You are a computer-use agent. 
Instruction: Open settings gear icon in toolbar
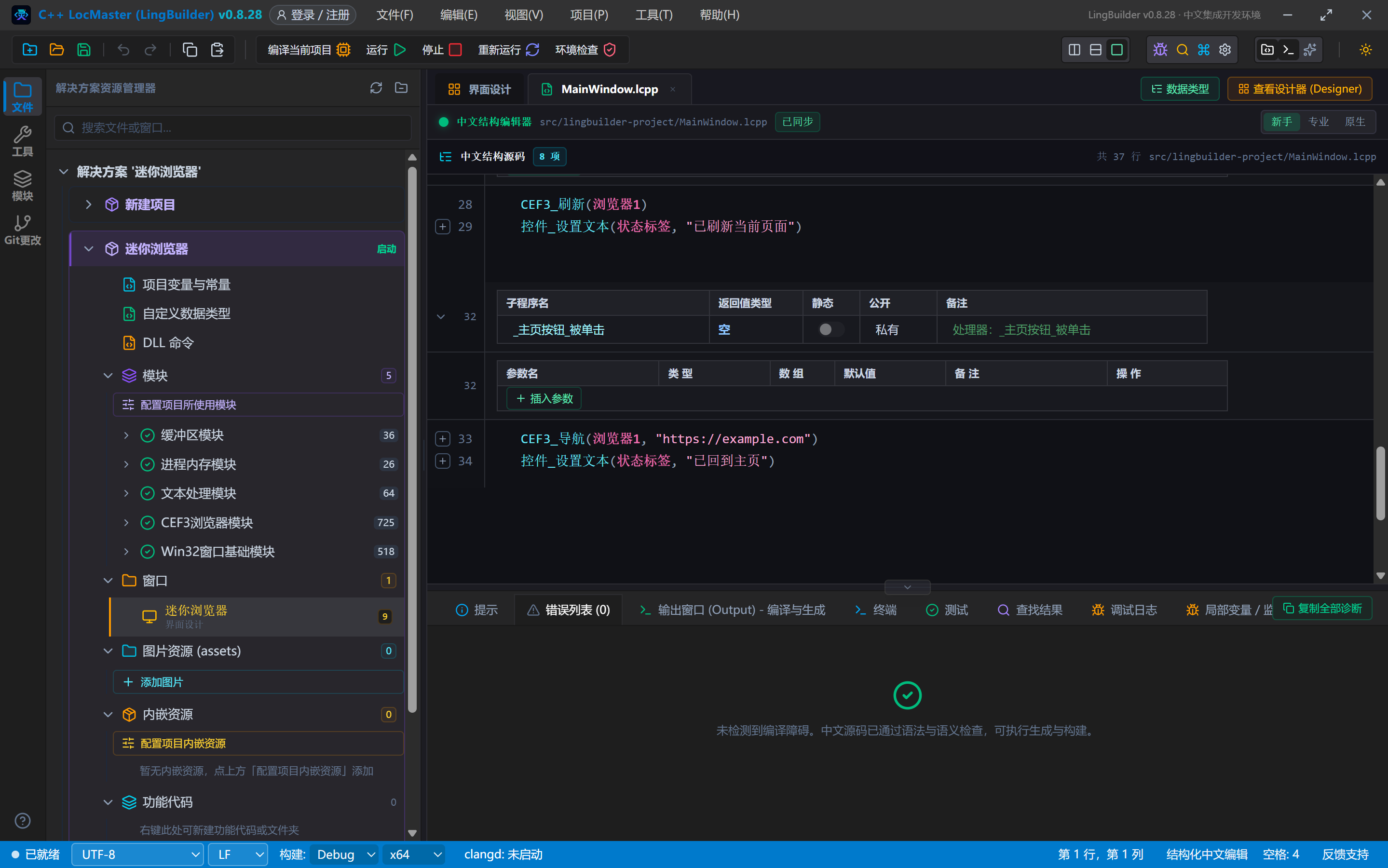point(1225,50)
